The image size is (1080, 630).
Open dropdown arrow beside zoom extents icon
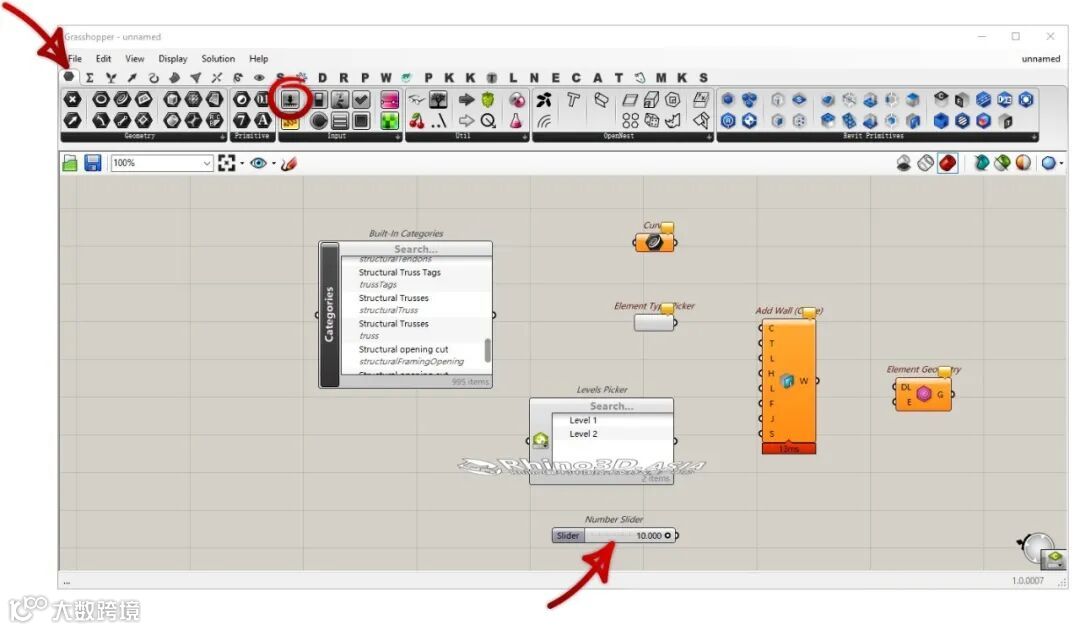coord(242,164)
